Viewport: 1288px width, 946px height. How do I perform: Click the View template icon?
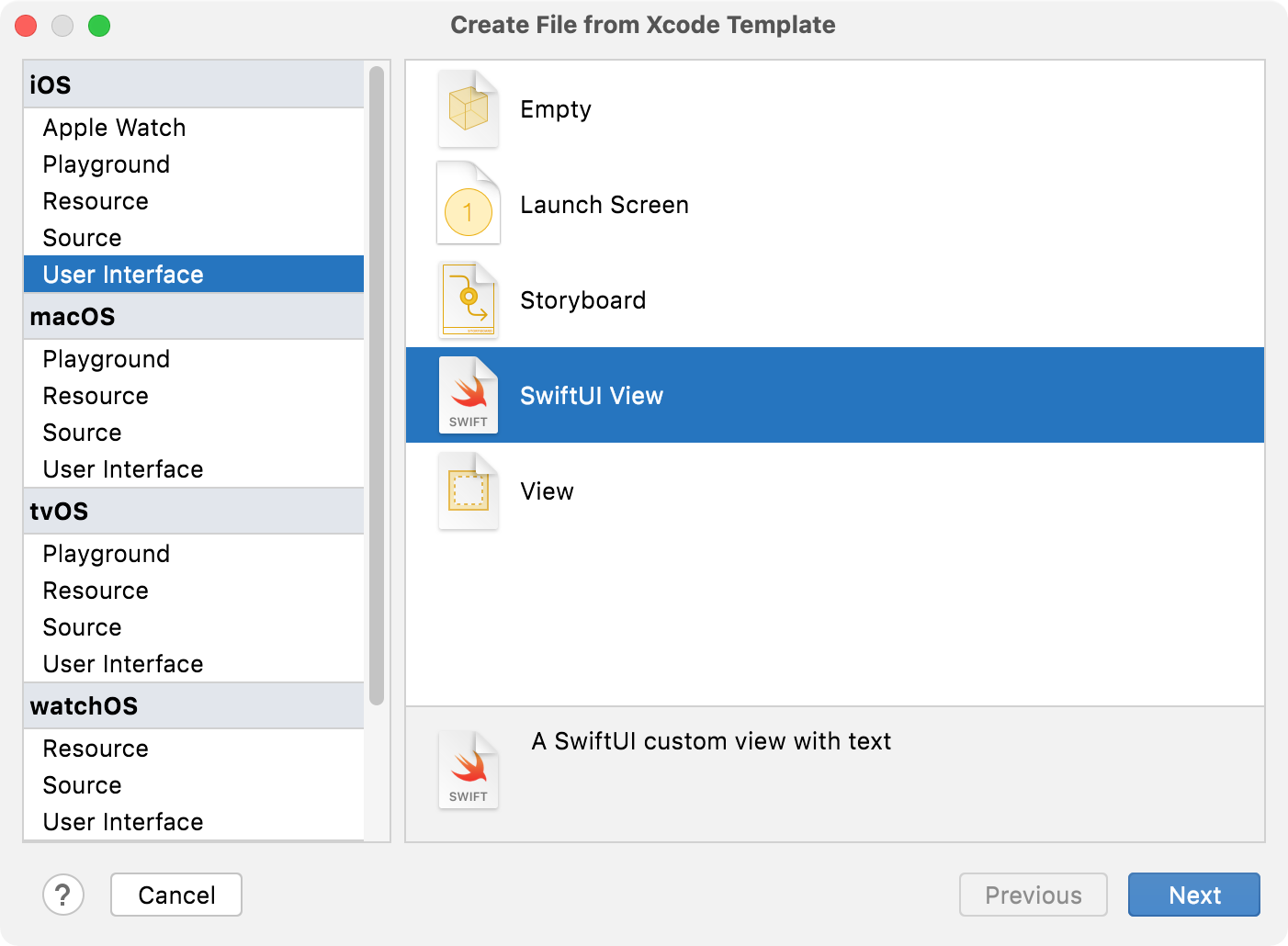click(x=468, y=491)
